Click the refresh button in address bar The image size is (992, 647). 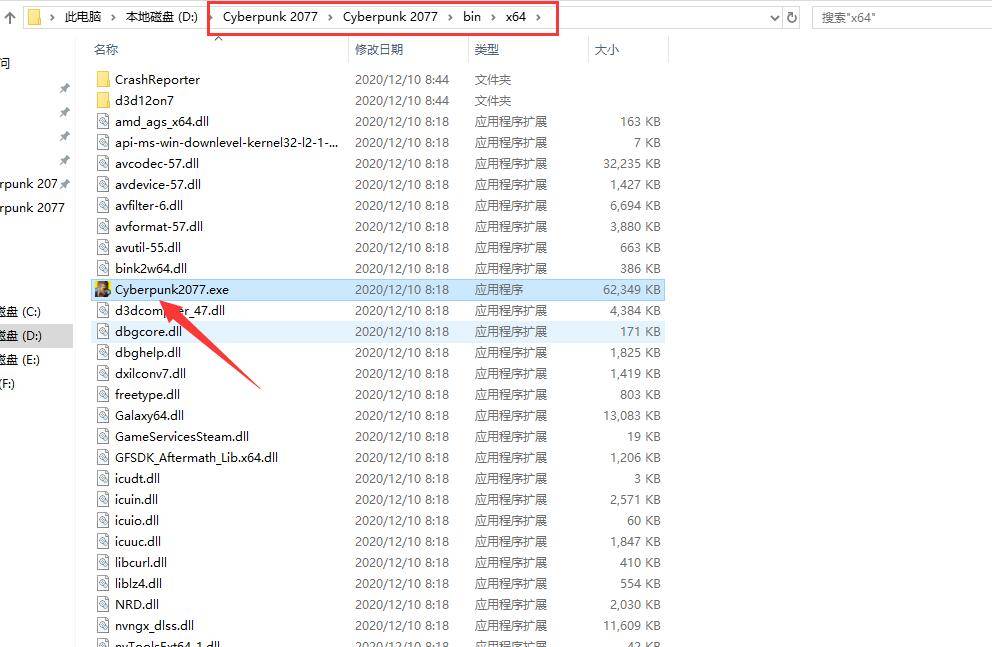point(791,18)
